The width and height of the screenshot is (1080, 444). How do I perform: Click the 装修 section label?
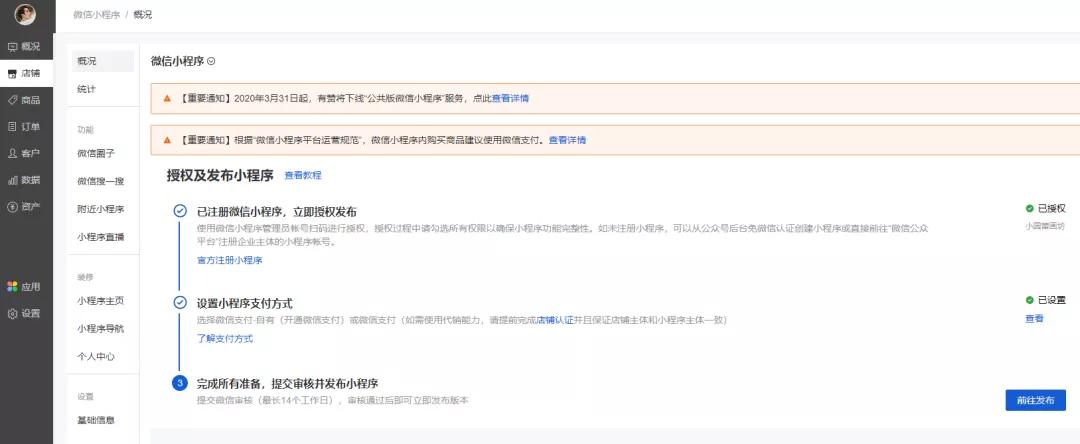point(85,277)
